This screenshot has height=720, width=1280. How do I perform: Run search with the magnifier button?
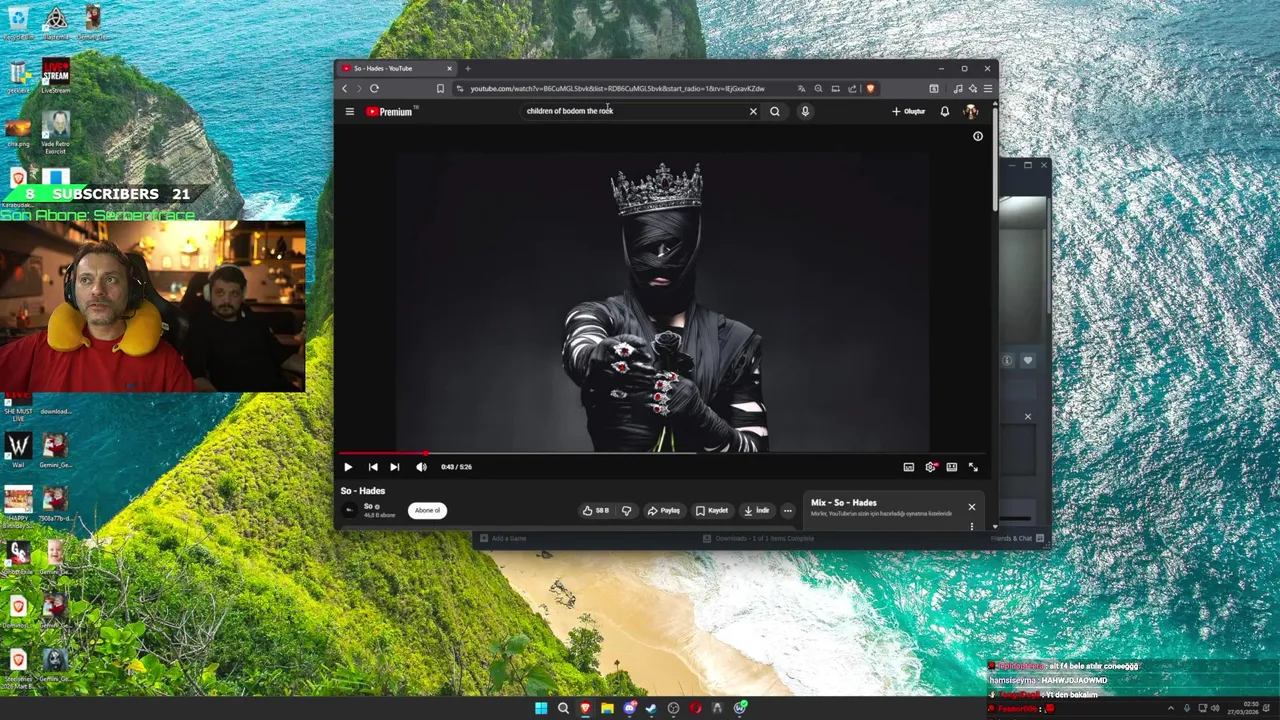pos(774,111)
